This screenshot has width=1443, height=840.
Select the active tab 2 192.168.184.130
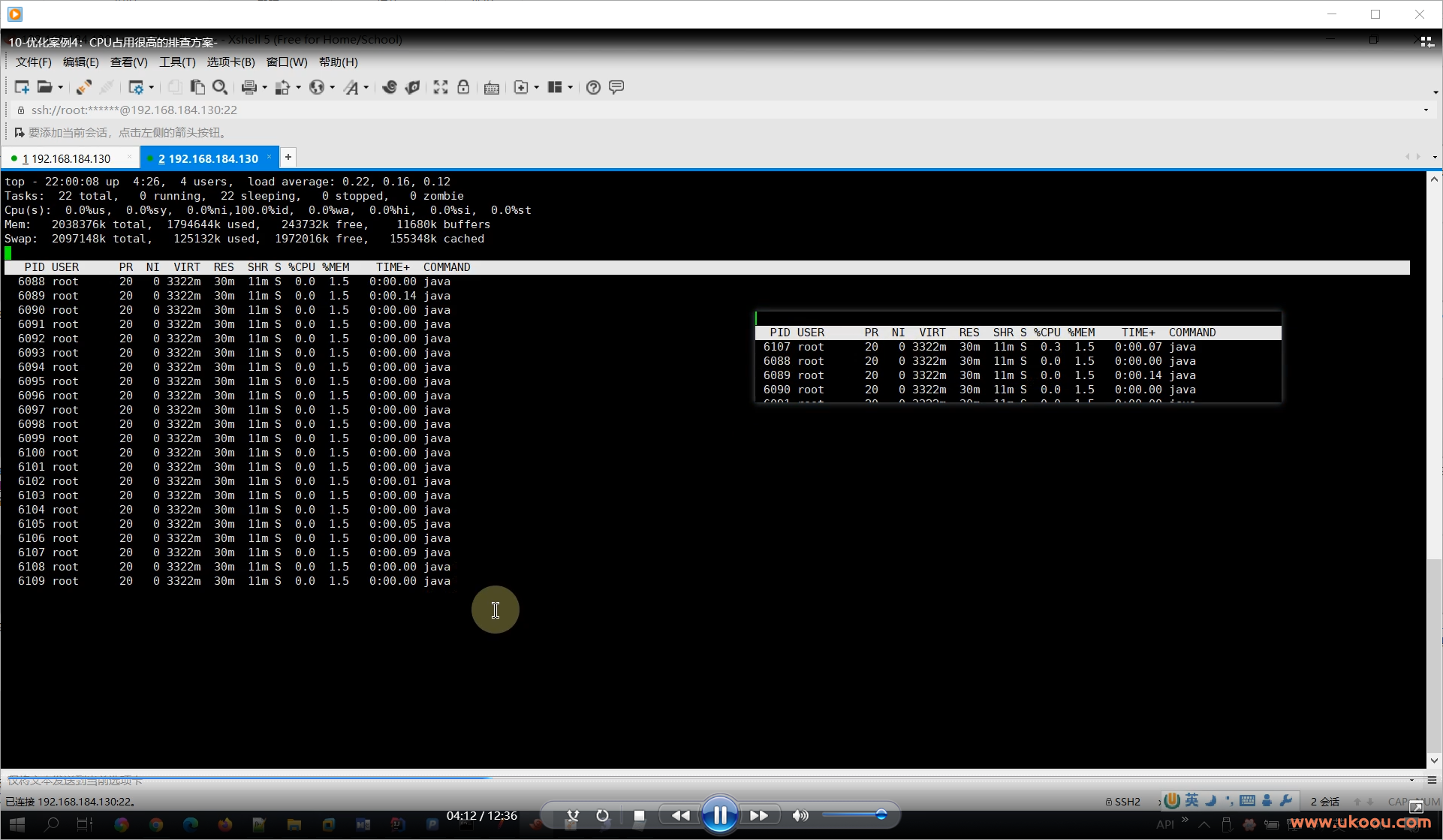point(208,158)
